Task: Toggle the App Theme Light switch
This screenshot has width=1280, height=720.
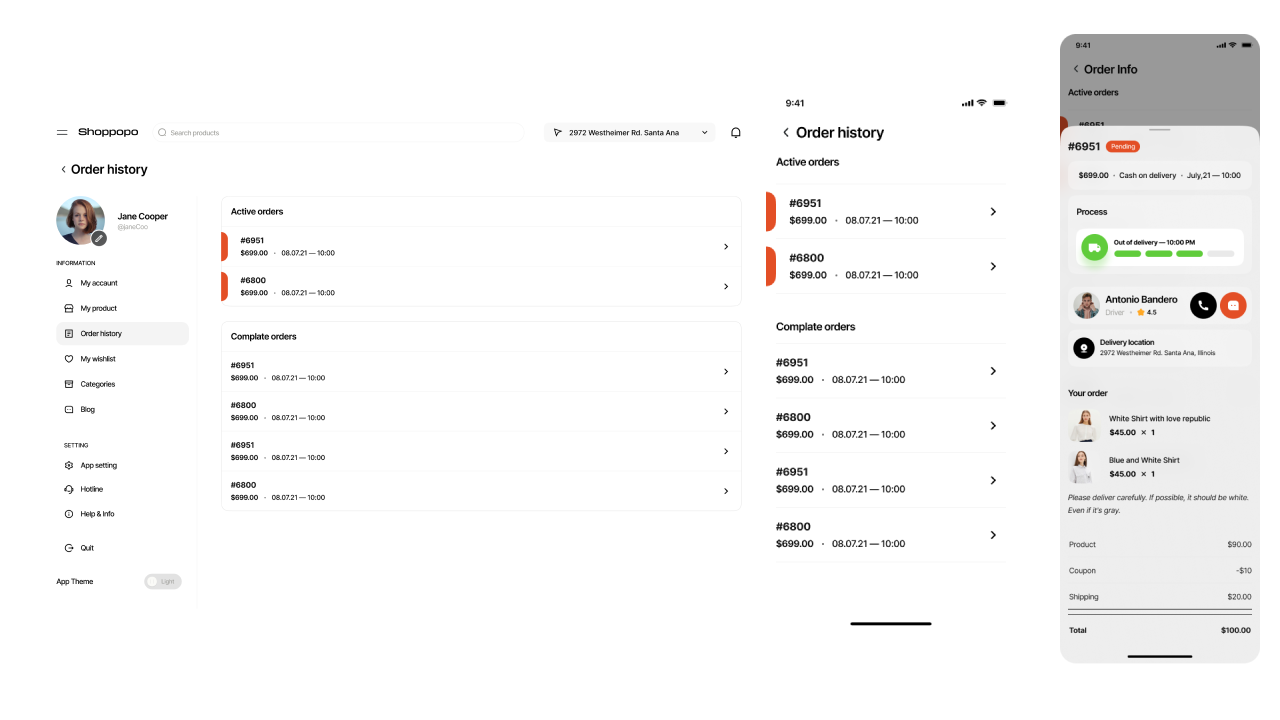Action: click(163, 581)
